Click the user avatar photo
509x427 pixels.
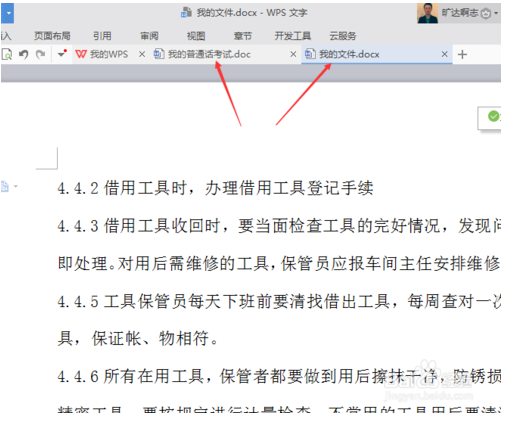428,13
